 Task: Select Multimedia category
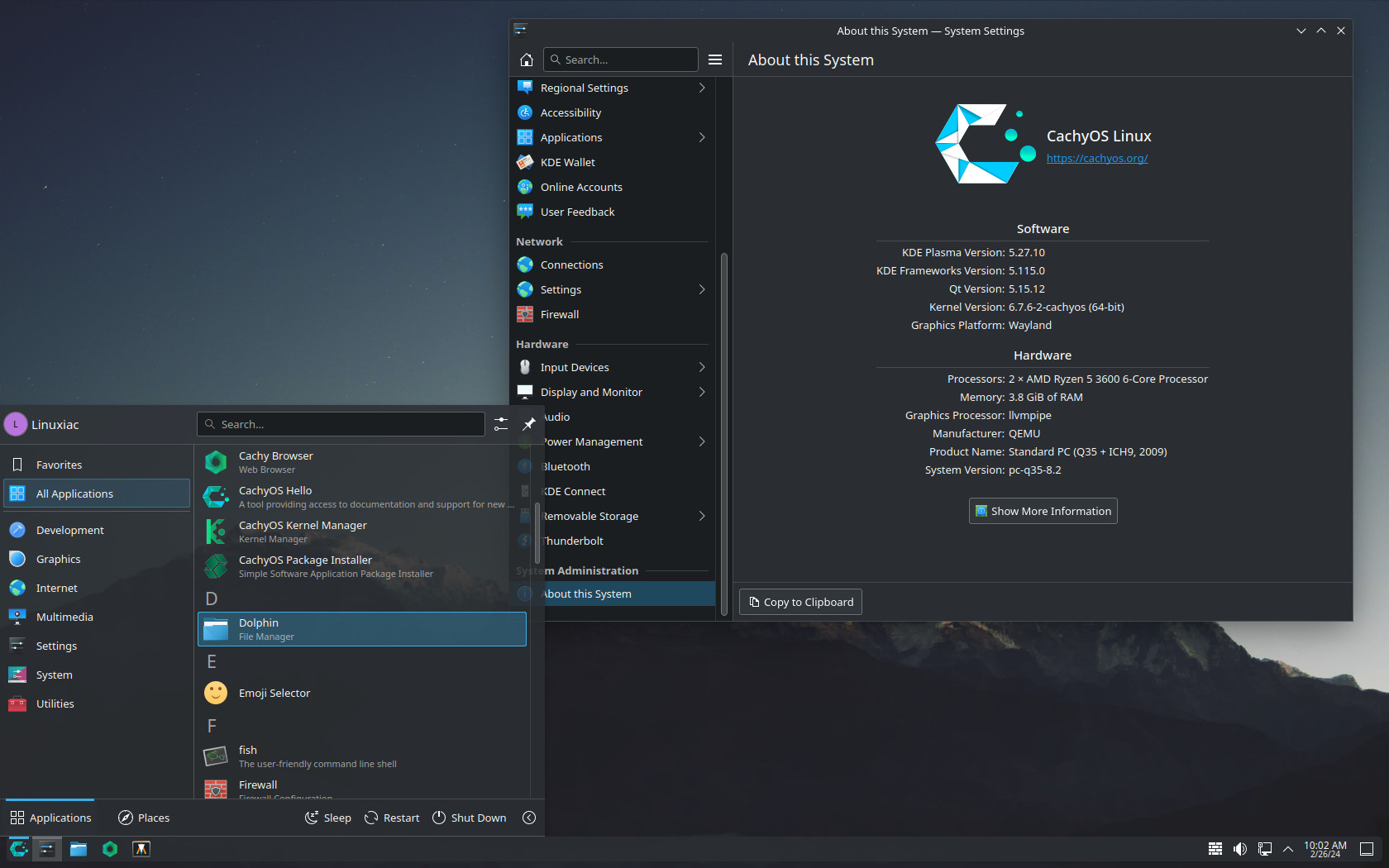click(x=97, y=617)
